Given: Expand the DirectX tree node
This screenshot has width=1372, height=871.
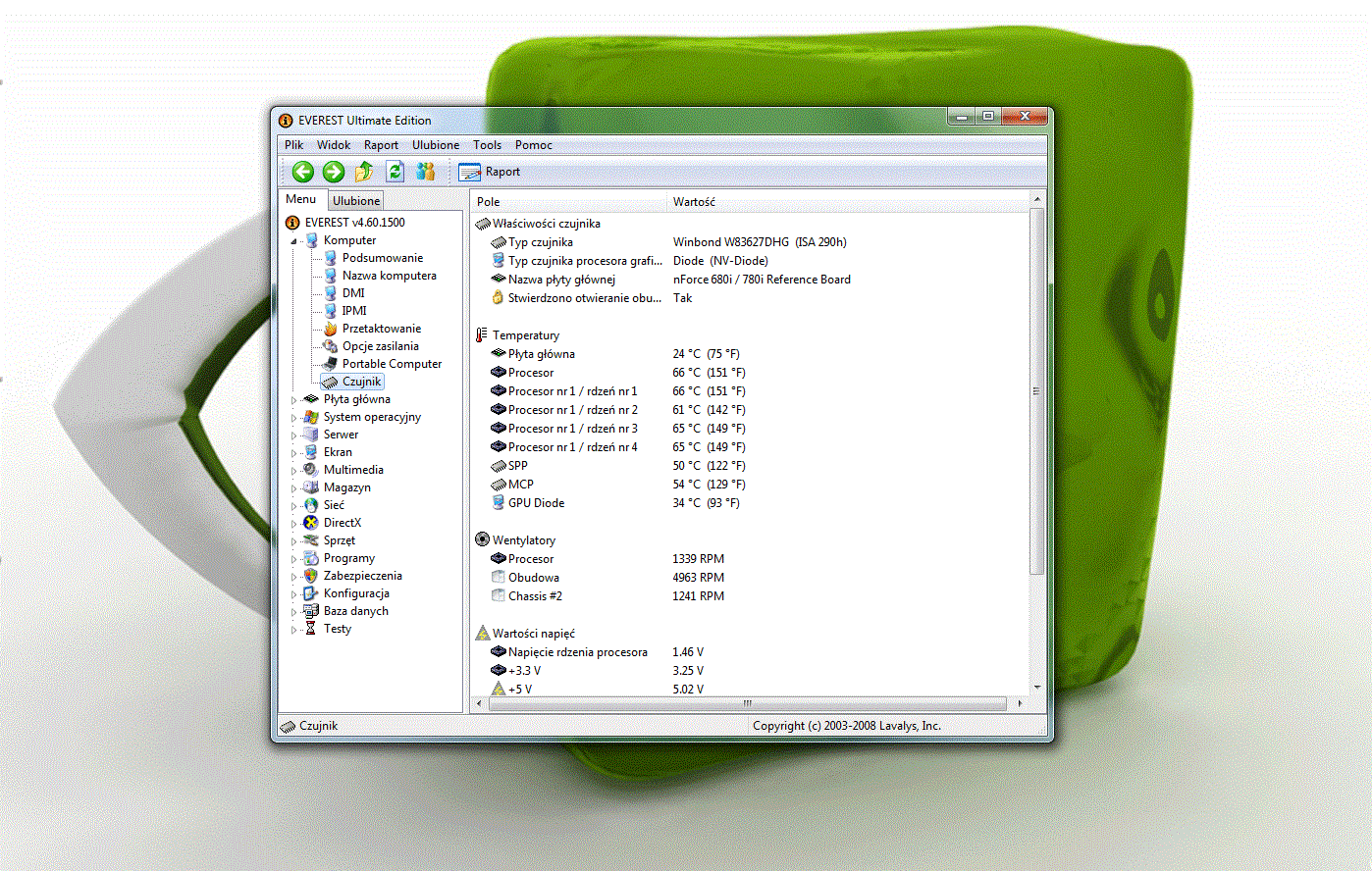Looking at the screenshot, I should (x=293, y=524).
